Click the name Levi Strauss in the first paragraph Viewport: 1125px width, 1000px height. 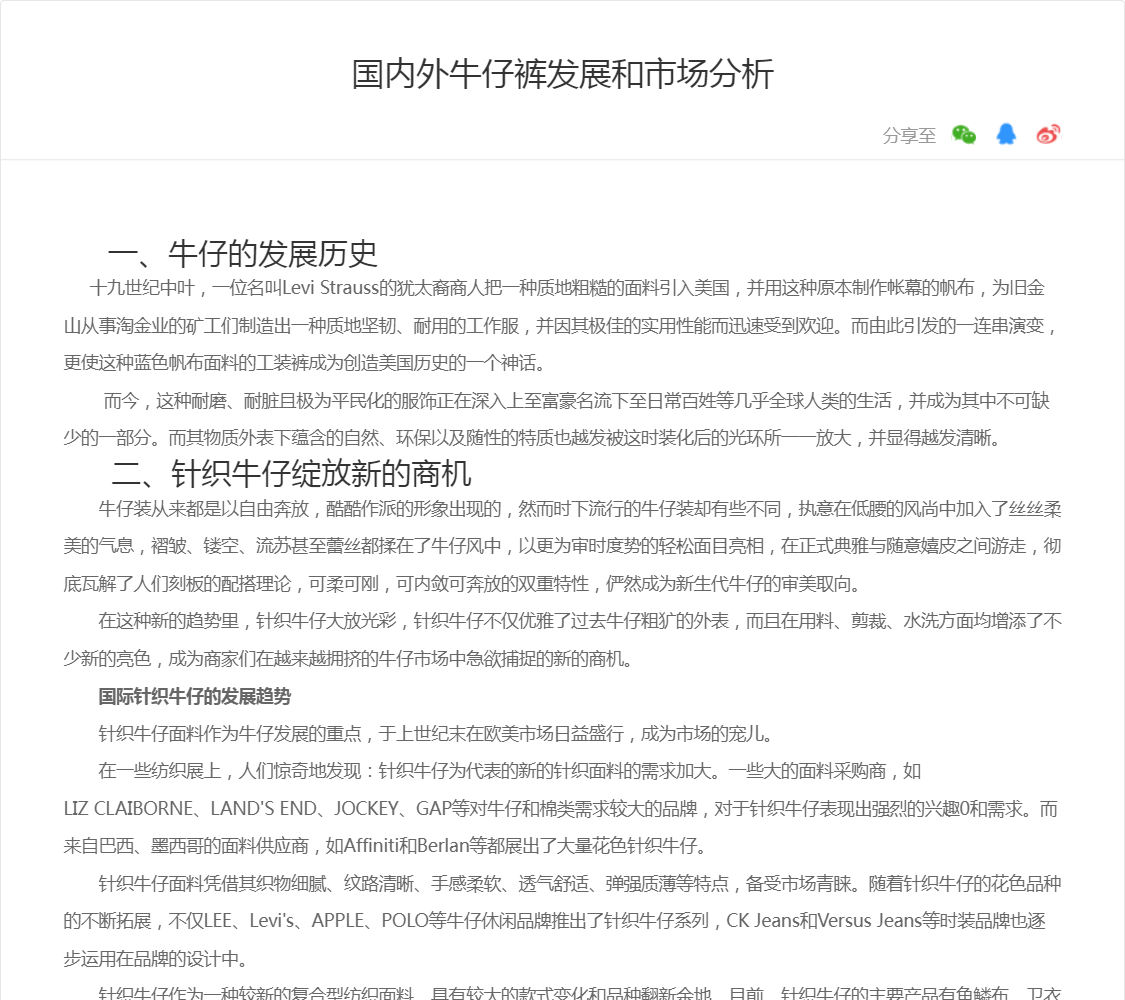coord(330,288)
